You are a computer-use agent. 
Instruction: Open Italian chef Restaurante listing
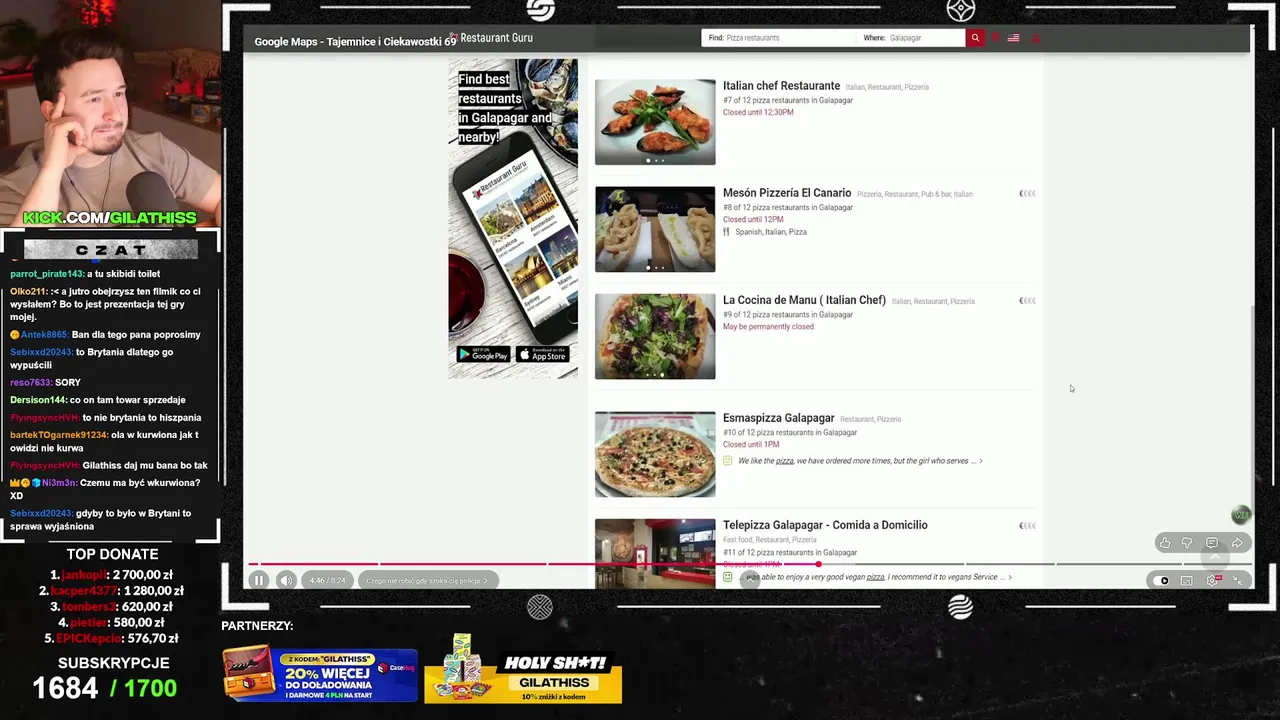pyautogui.click(x=781, y=86)
